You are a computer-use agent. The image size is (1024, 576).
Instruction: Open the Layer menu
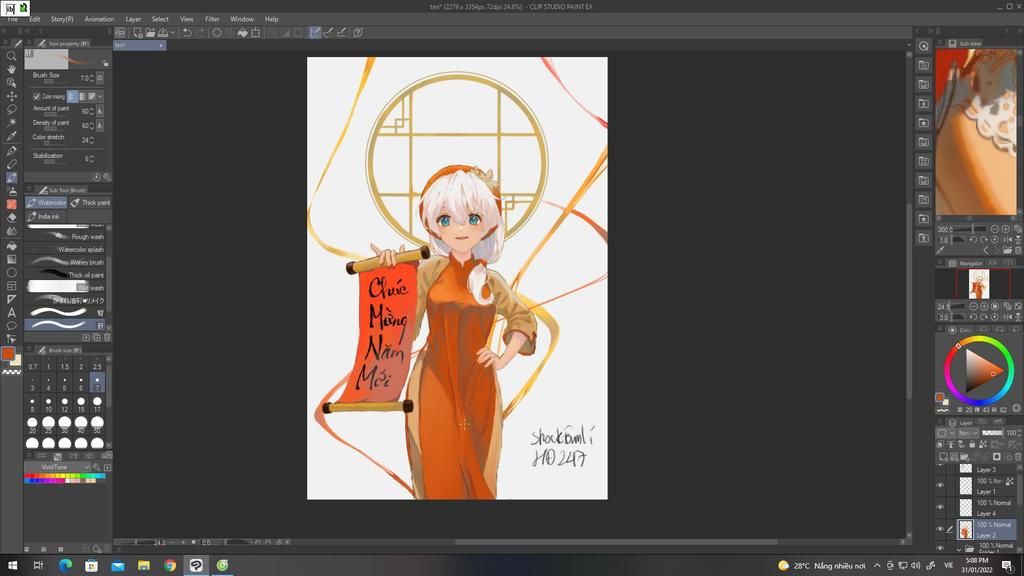[133, 19]
